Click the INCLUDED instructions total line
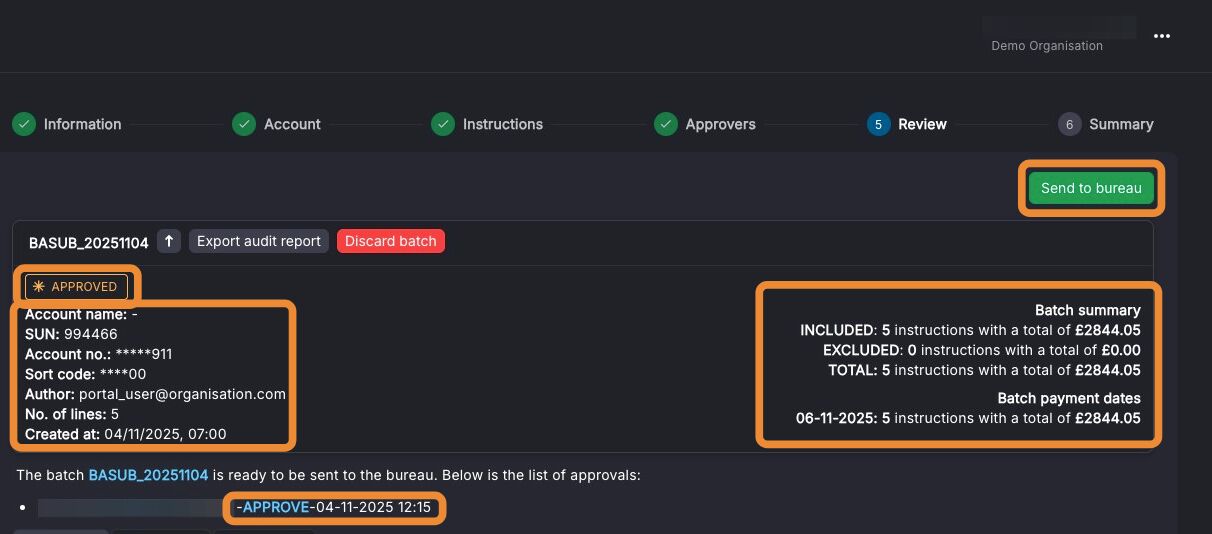This screenshot has height=534, width=1212. (x=971, y=330)
